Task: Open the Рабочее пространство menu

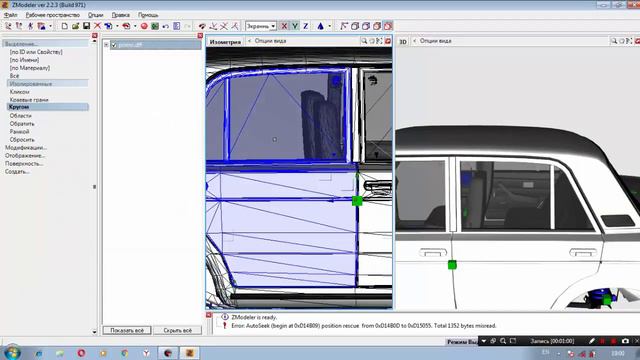Action: pos(53,15)
